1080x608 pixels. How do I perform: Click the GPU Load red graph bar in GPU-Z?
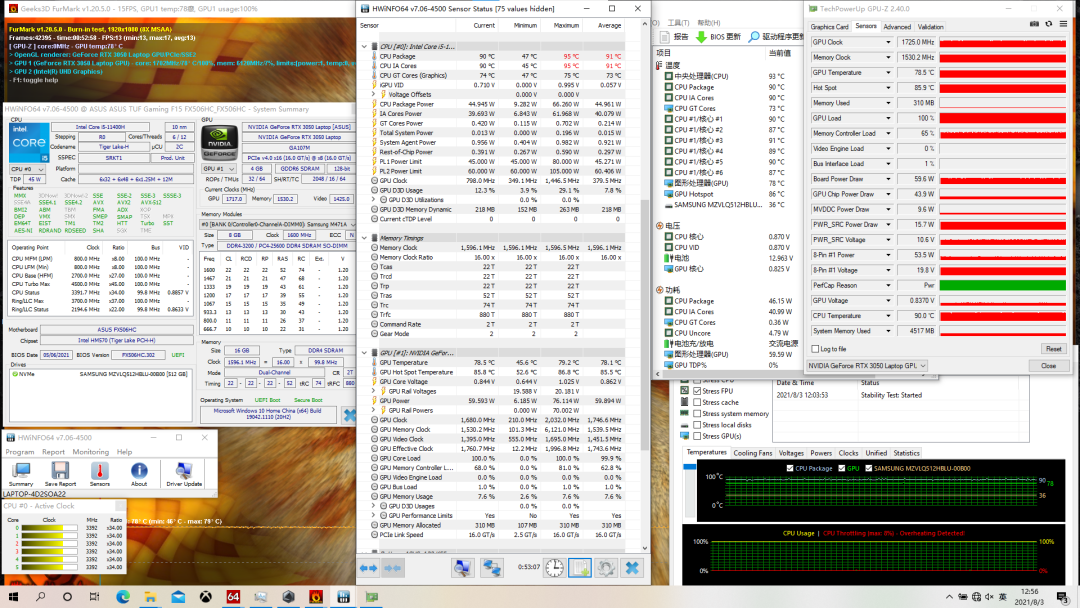click(1002, 118)
